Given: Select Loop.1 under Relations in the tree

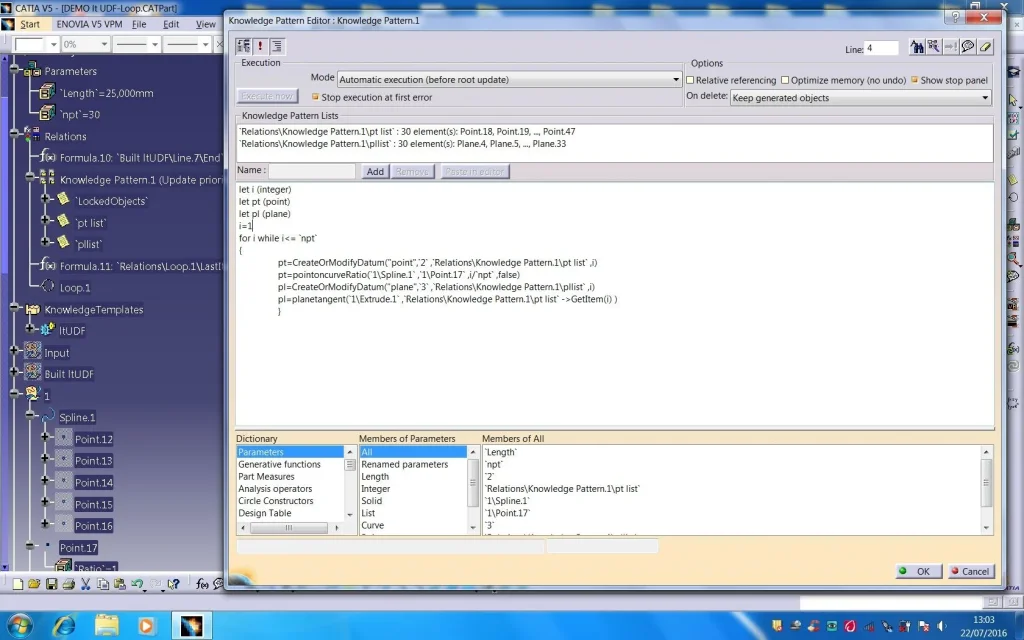Looking at the screenshot, I should [x=75, y=287].
